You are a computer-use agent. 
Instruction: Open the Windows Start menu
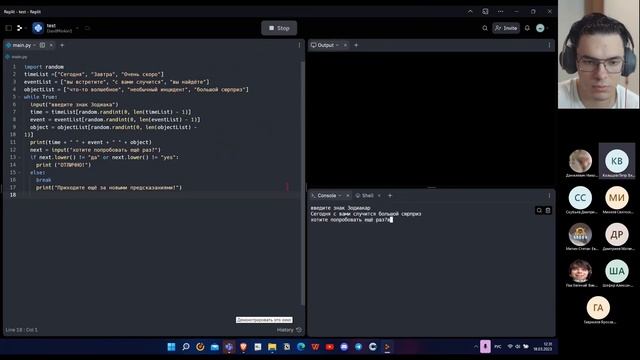pos(171,347)
